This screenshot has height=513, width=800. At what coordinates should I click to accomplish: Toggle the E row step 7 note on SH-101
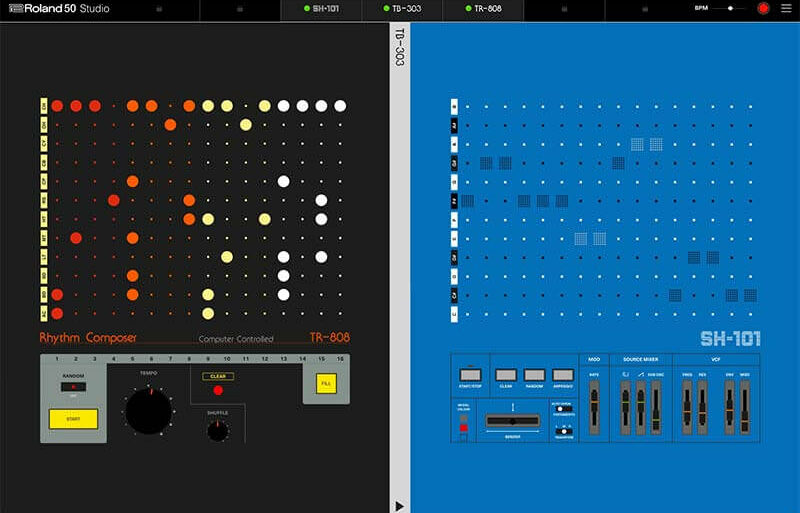point(581,238)
